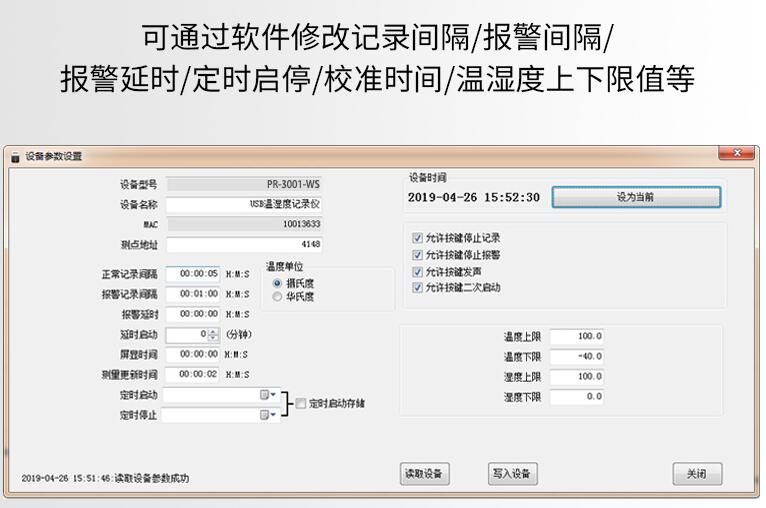Viewport: 766px width, 508px height.
Task: Click the 设为当前 button
Action: pos(636,197)
